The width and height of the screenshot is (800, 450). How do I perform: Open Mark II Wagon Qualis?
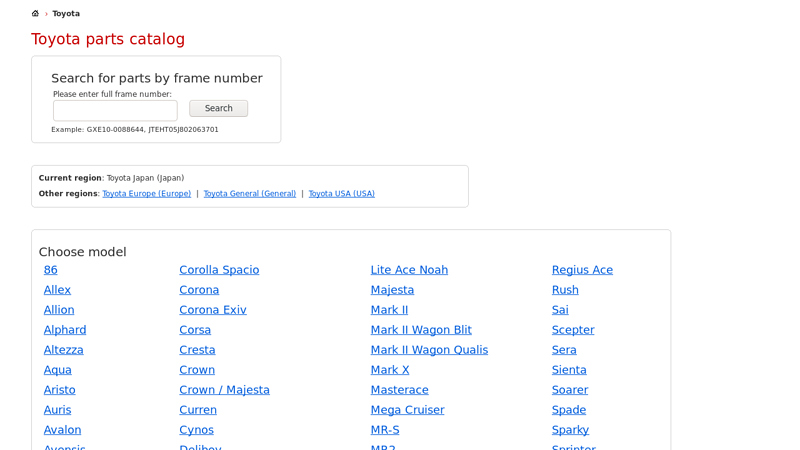pyautogui.click(x=429, y=349)
